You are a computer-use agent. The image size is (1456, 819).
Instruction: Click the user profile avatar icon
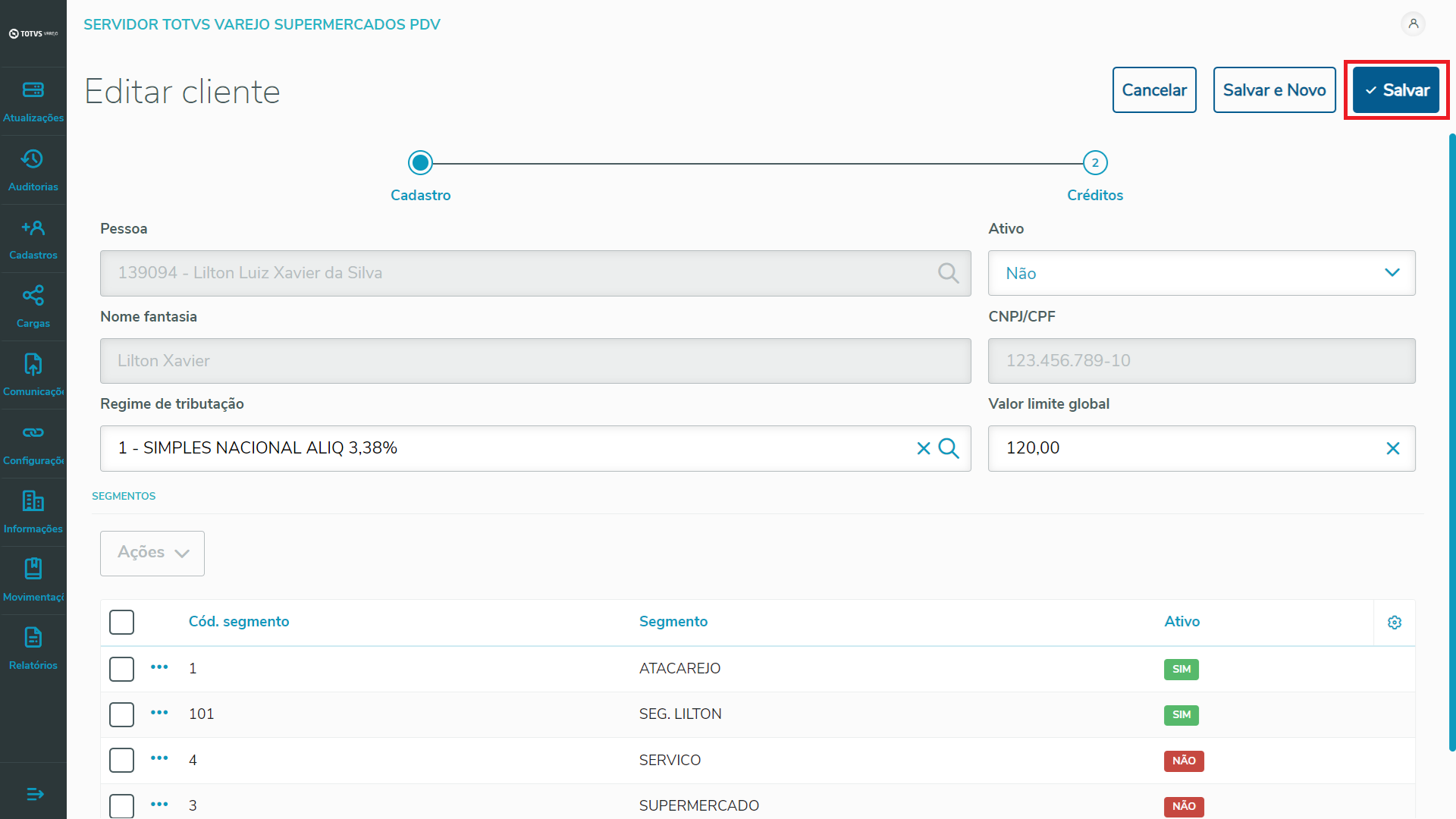(x=1413, y=24)
